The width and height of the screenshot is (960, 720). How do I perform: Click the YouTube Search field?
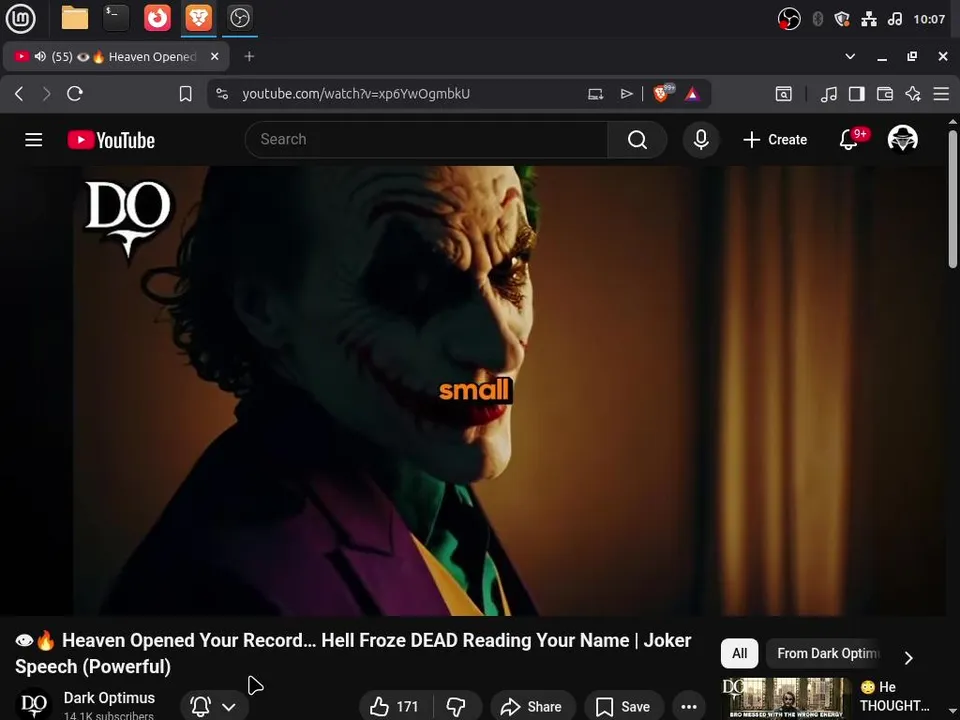coord(426,140)
